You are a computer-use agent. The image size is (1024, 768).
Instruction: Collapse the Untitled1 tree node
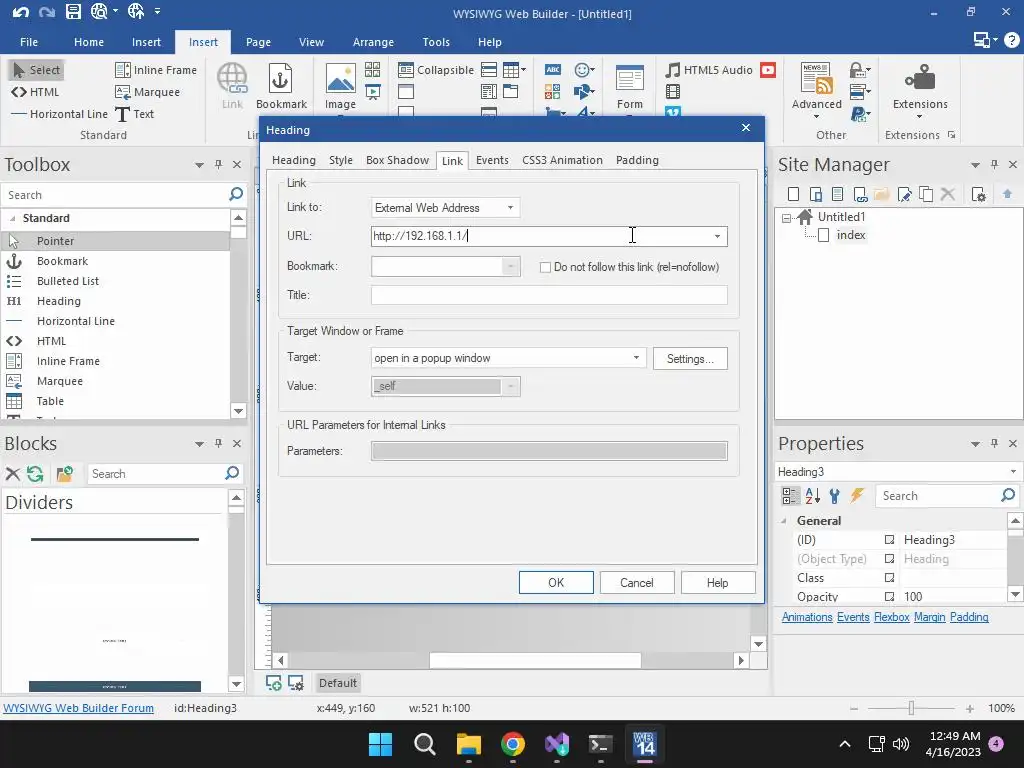tap(786, 218)
